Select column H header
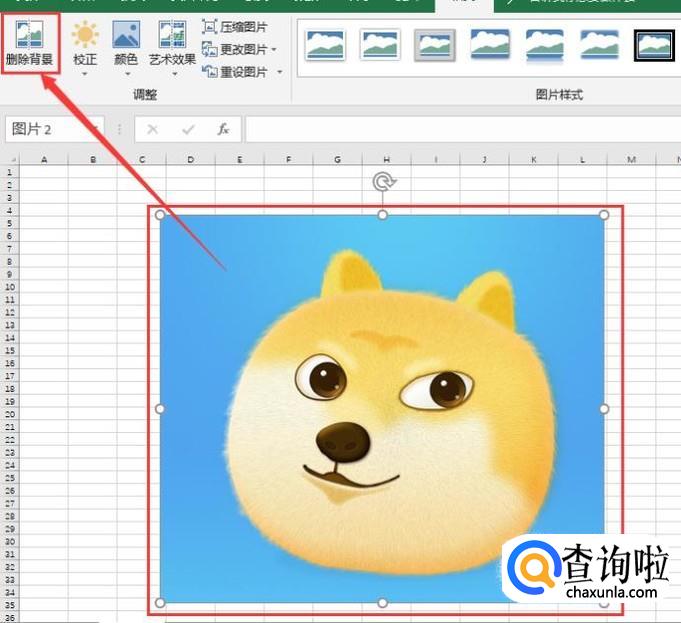Screen dimensions: 681x623 (387, 159)
